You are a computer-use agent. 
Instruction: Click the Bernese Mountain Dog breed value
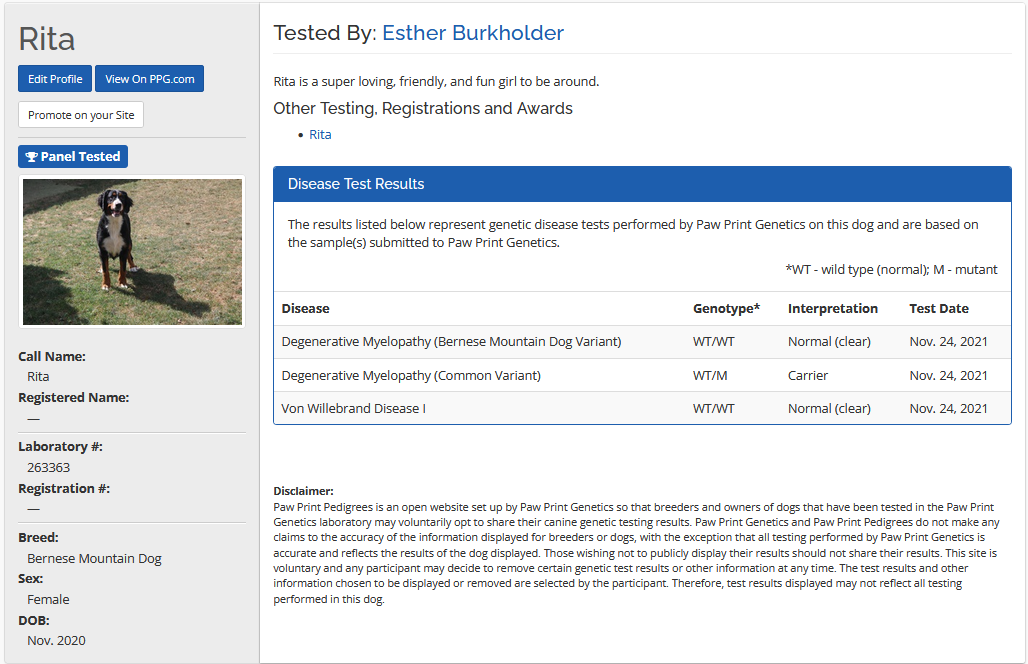(94, 559)
